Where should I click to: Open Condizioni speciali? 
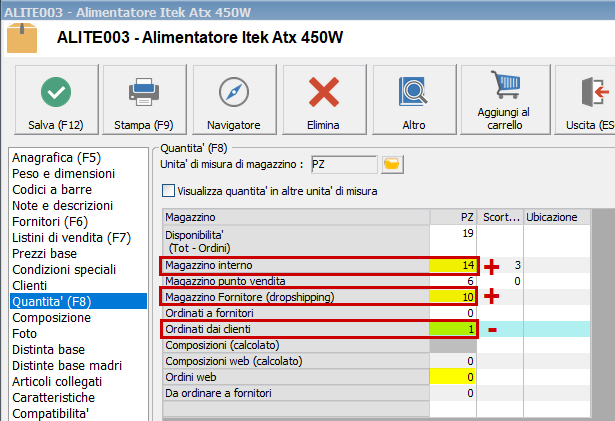(x=64, y=270)
